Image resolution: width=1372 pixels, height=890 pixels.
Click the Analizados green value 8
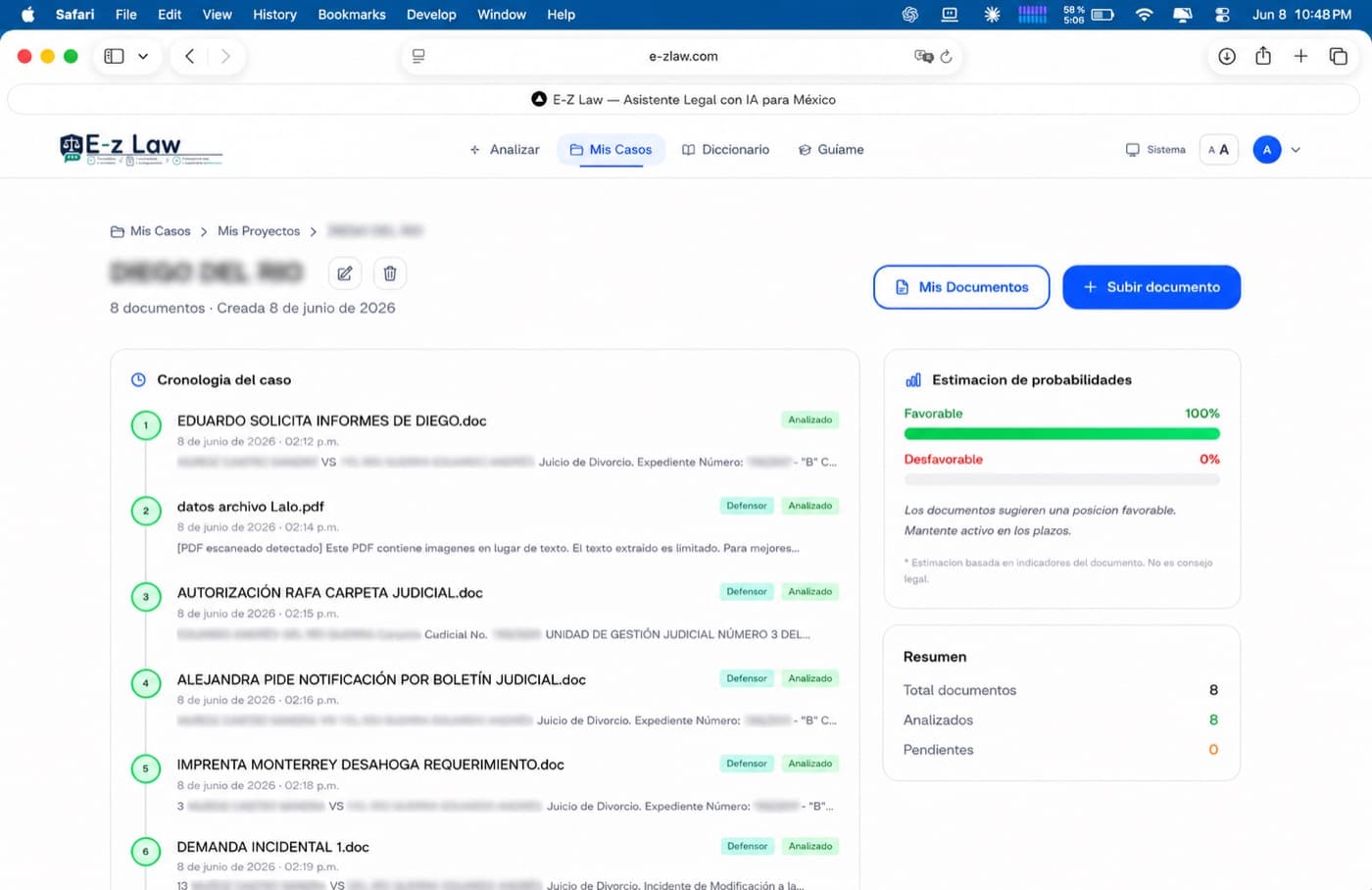(x=1213, y=719)
